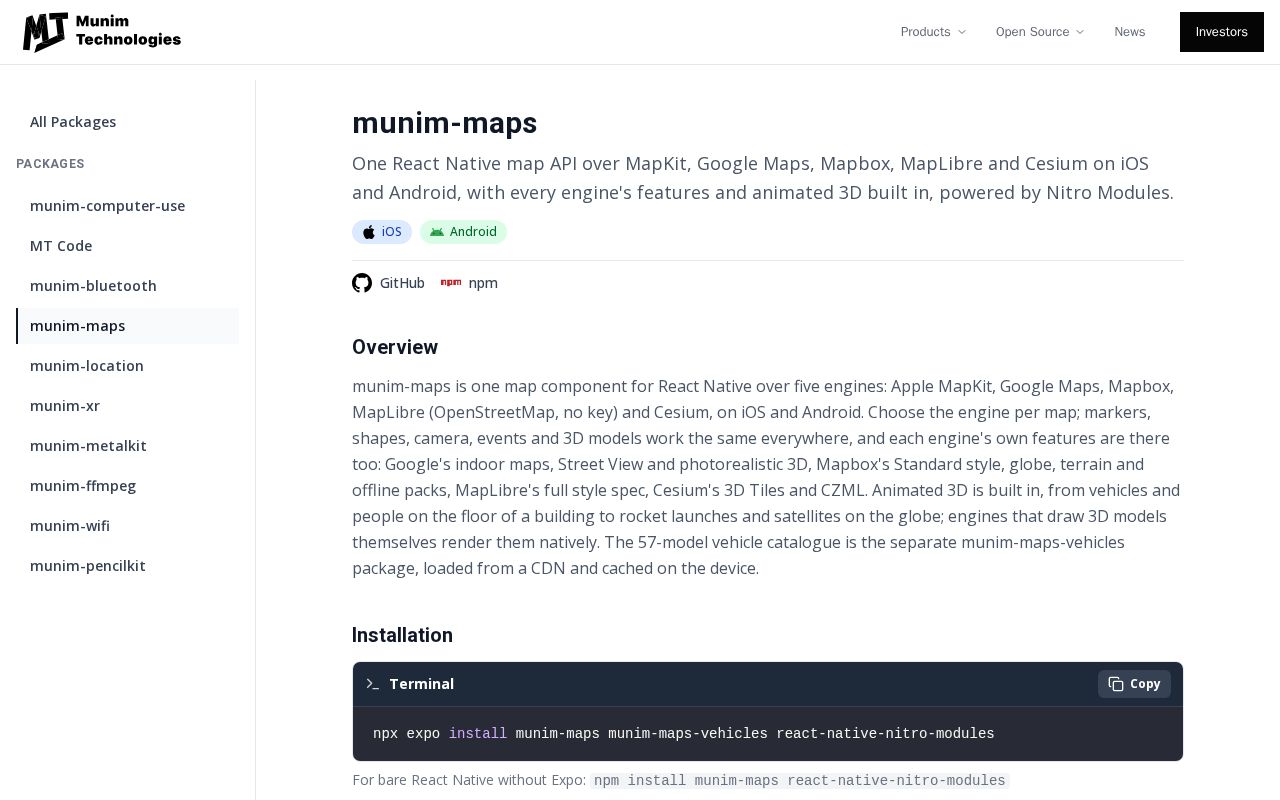Click the Terminal label in code block
Viewport: 1280px width, 800px height.
pos(421,684)
